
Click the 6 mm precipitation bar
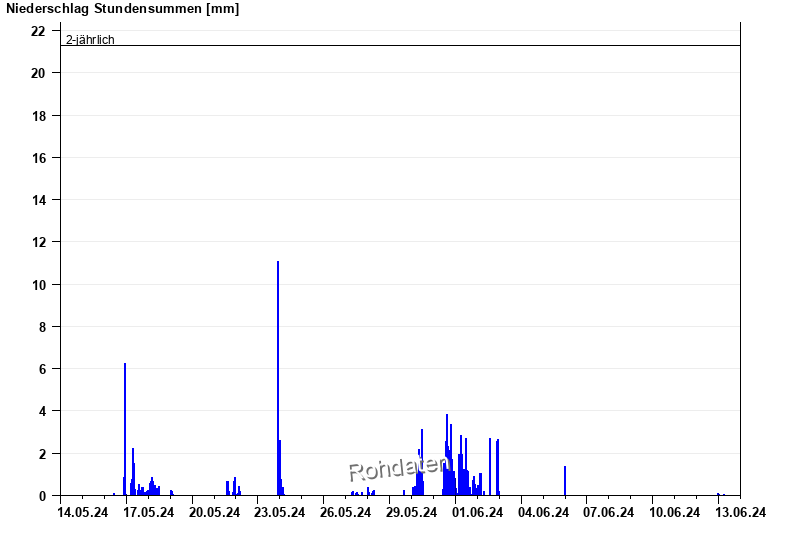[x=125, y=428]
